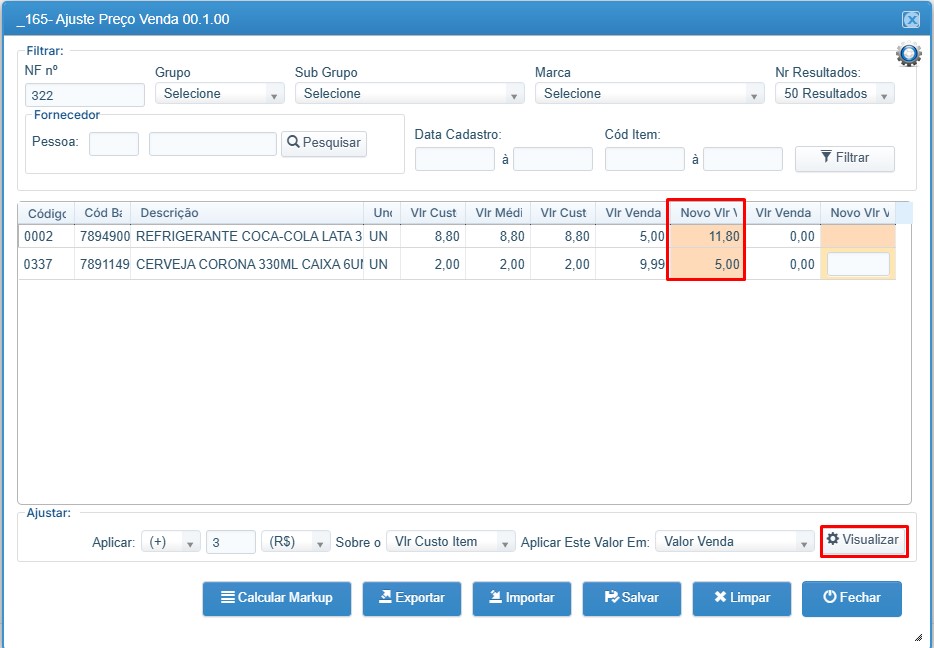Click the first Vlr Venda column header

(x=633, y=213)
